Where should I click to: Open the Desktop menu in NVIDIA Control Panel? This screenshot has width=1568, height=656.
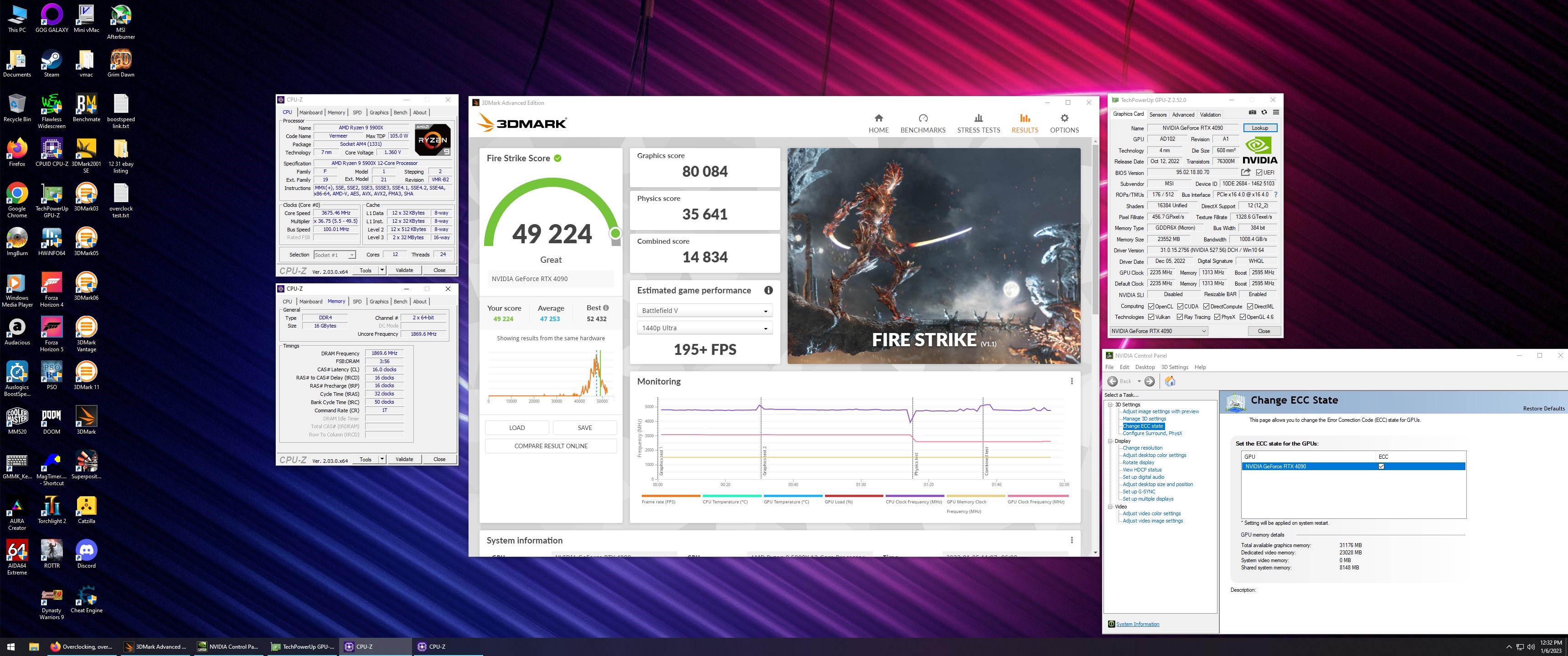coord(1145,367)
